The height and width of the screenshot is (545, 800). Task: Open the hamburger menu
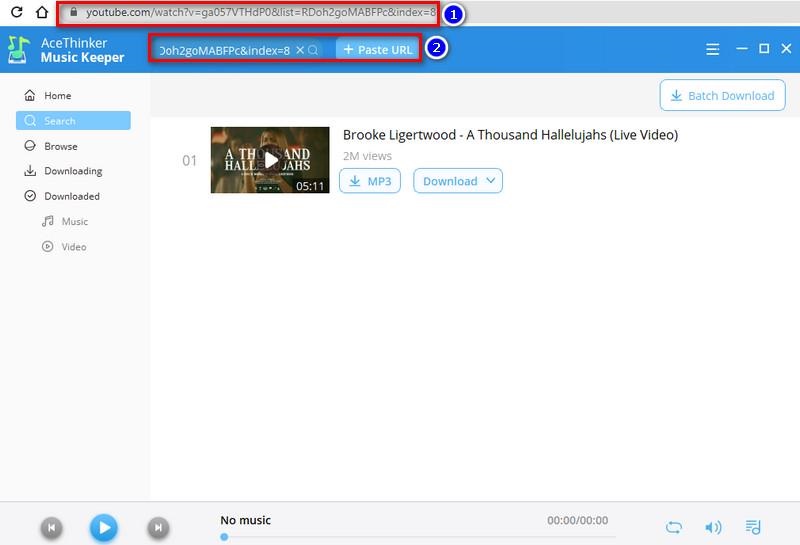pos(713,49)
